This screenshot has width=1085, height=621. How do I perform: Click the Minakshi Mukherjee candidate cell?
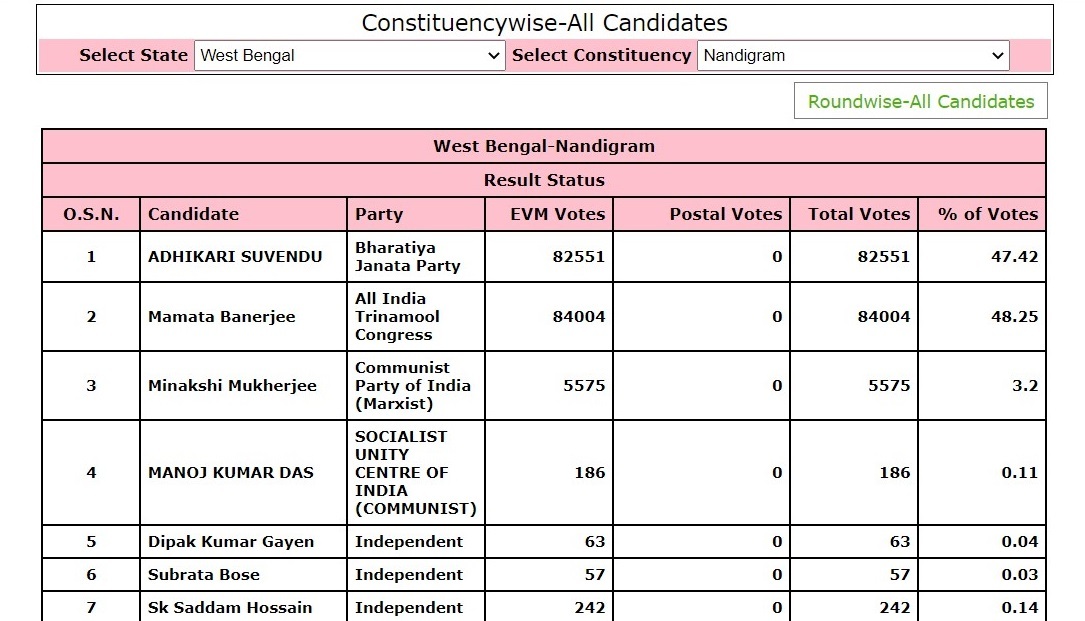(232, 386)
